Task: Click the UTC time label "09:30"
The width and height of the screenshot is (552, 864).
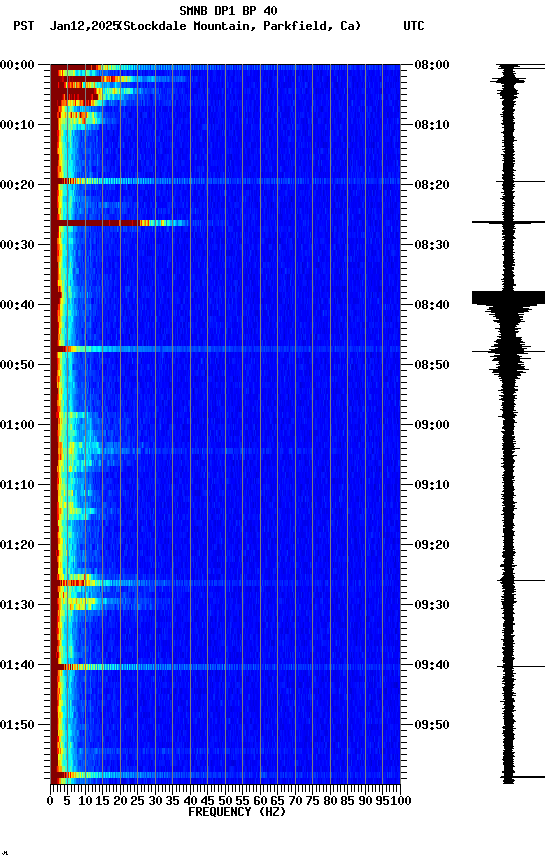Action: [x=432, y=606]
